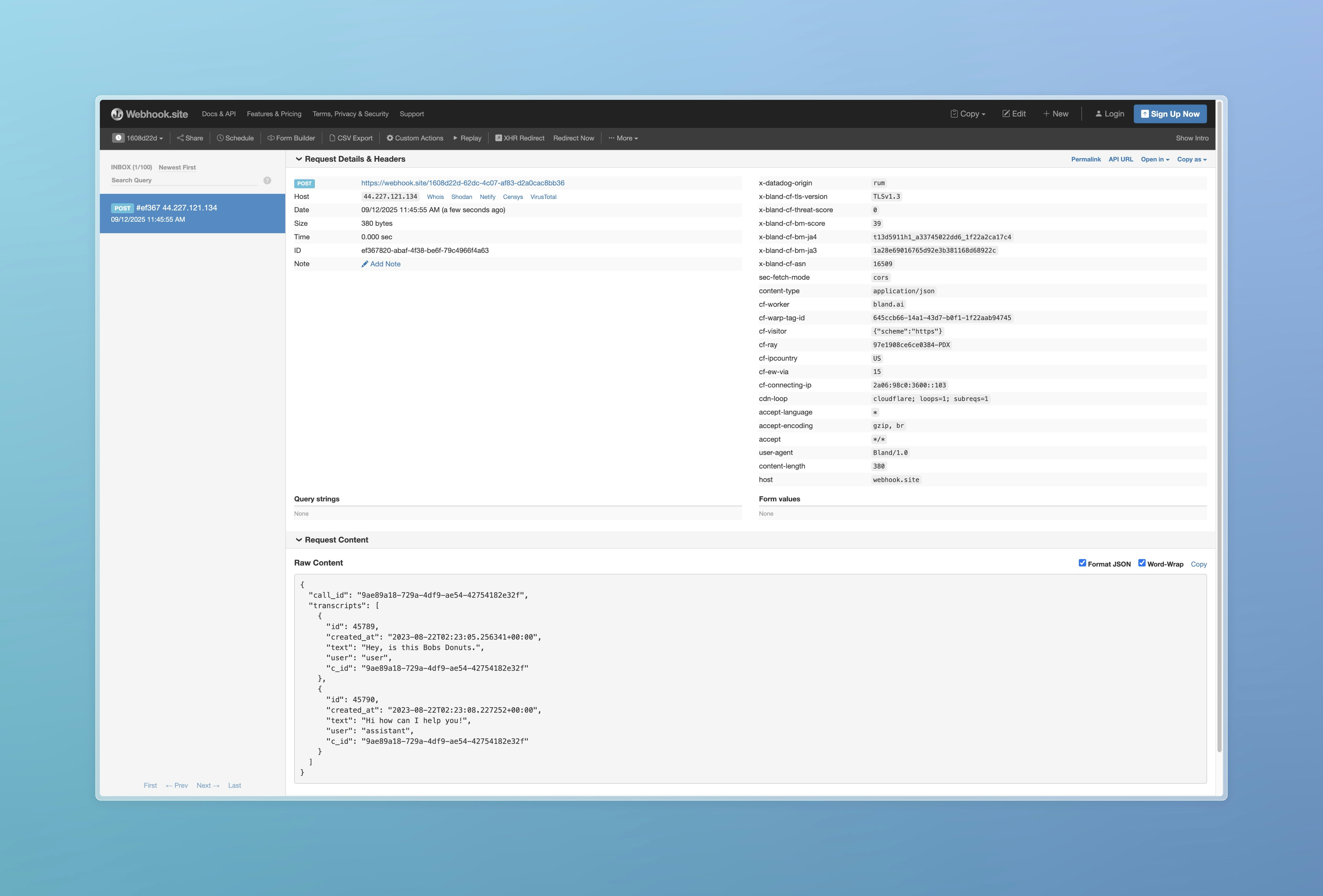The image size is (1323, 896).
Task: Click the Form Builder icon
Action: pos(271,138)
